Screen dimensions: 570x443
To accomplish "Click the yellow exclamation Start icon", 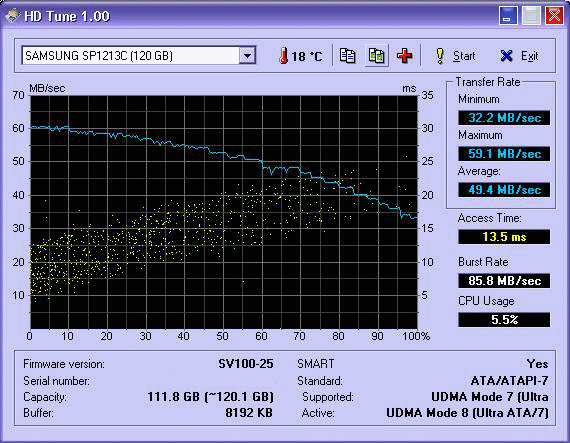I will [x=440, y=56].
